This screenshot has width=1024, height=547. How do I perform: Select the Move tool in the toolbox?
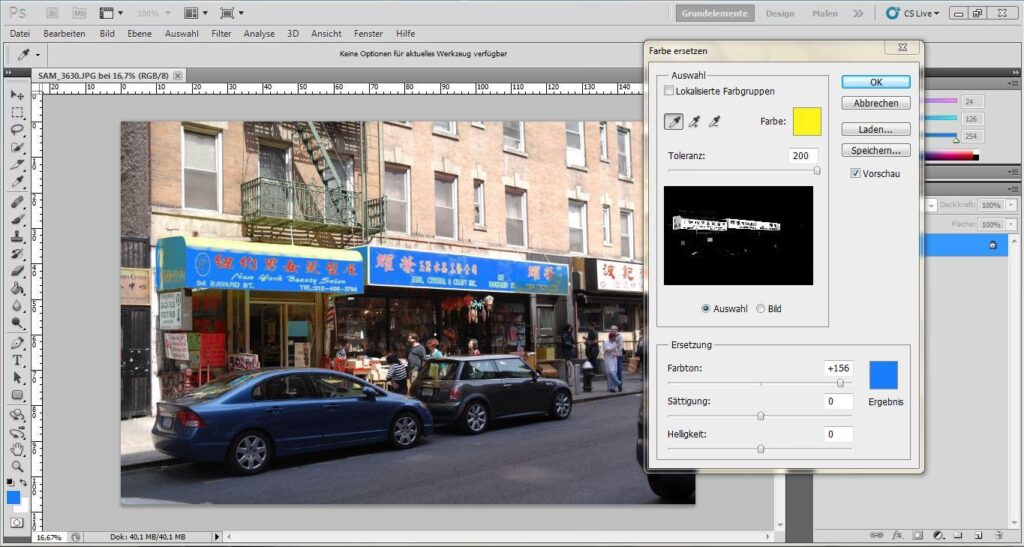tap(17, 94)
